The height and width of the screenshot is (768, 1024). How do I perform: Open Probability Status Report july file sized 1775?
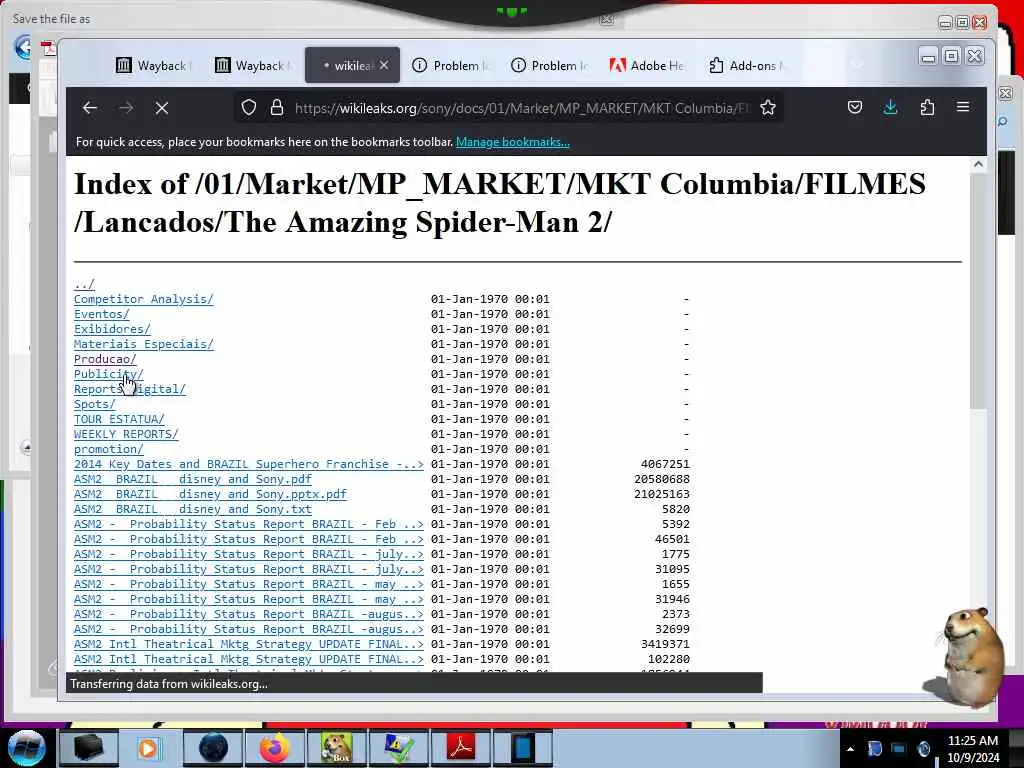tap(249, 554)
